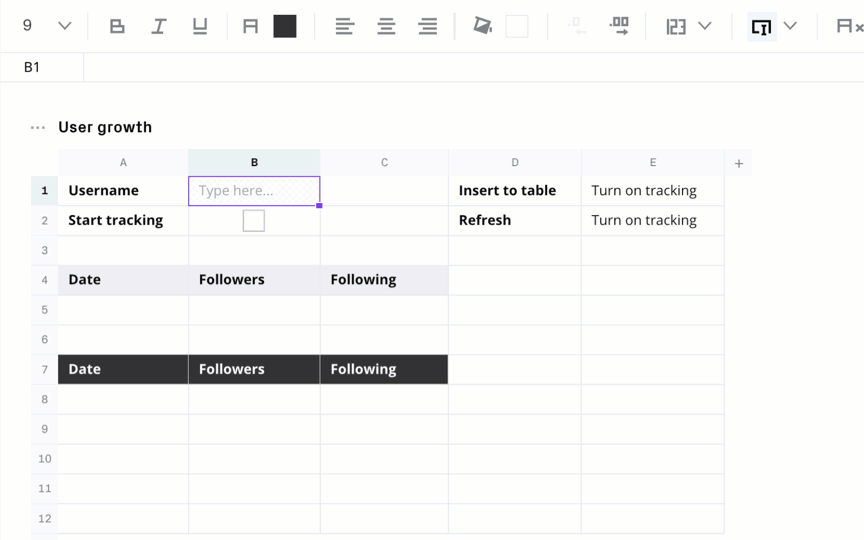Image resolution: width=864 pixels, height=540 pixels.
Task: Expand the number format dropdown arrow
Action: pyautogui.click(x=705, y=25)
